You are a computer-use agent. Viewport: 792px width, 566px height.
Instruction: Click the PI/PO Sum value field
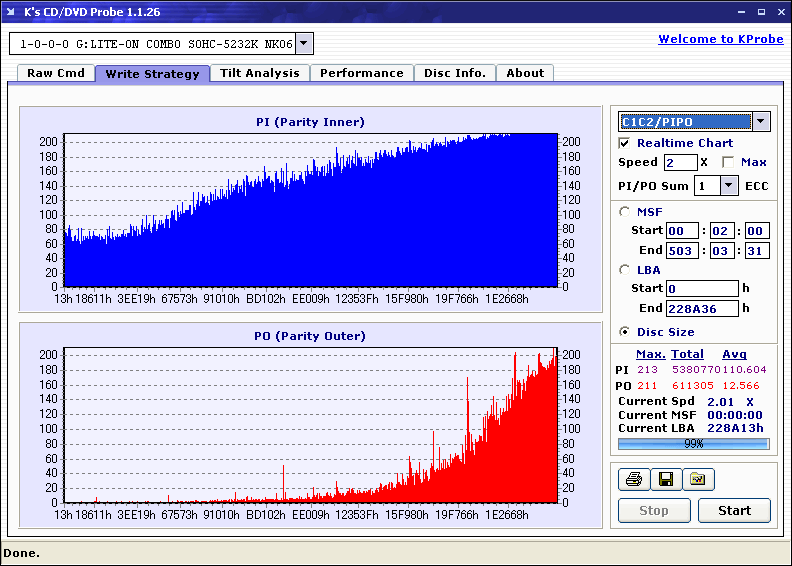[x=707, y=186]
